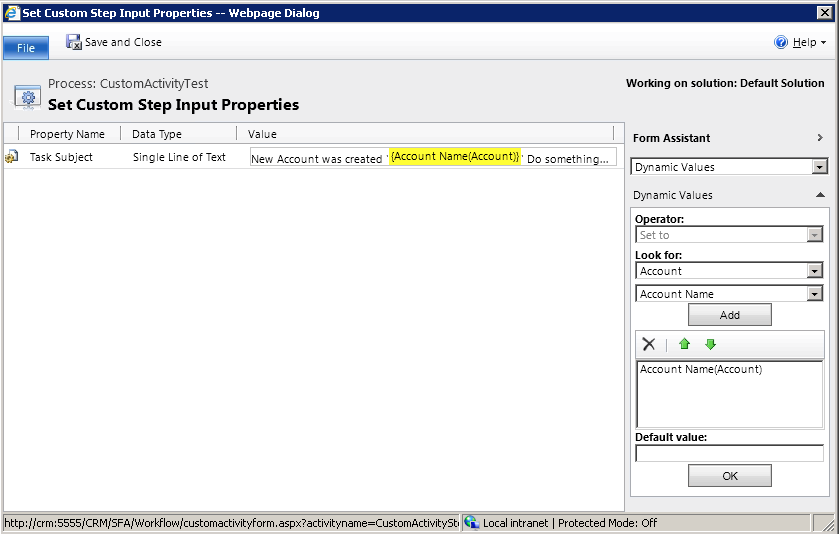839x534 pixels.
Task: Click the Property Name column header
Action: [67, 134]
